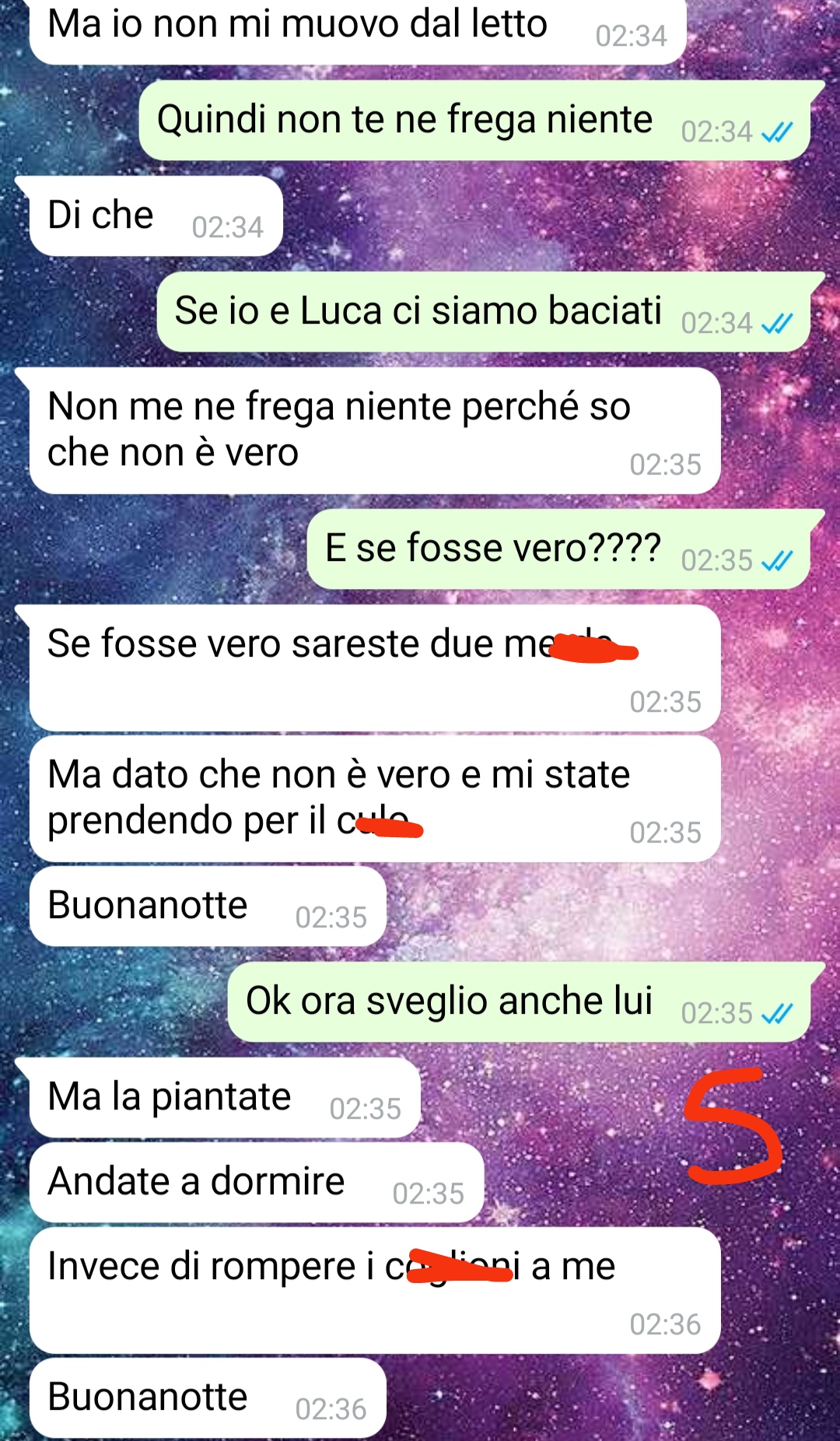Viewport: 840px width, 1441px height.
Task: Select the 'Se fosse vero sareste due' message
Action: pos(375,668)
